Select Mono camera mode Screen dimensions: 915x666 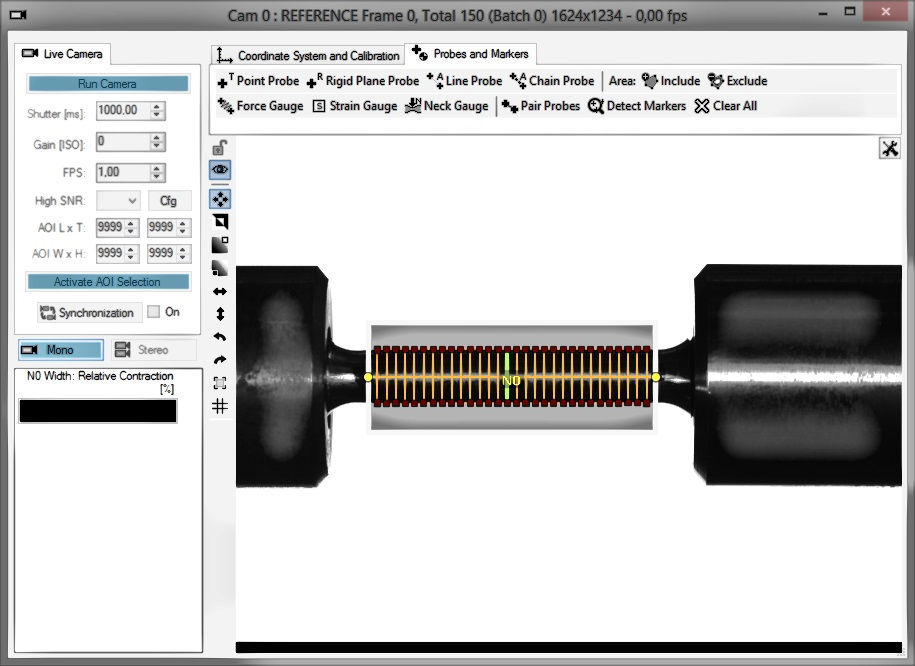tap(61, 350)
